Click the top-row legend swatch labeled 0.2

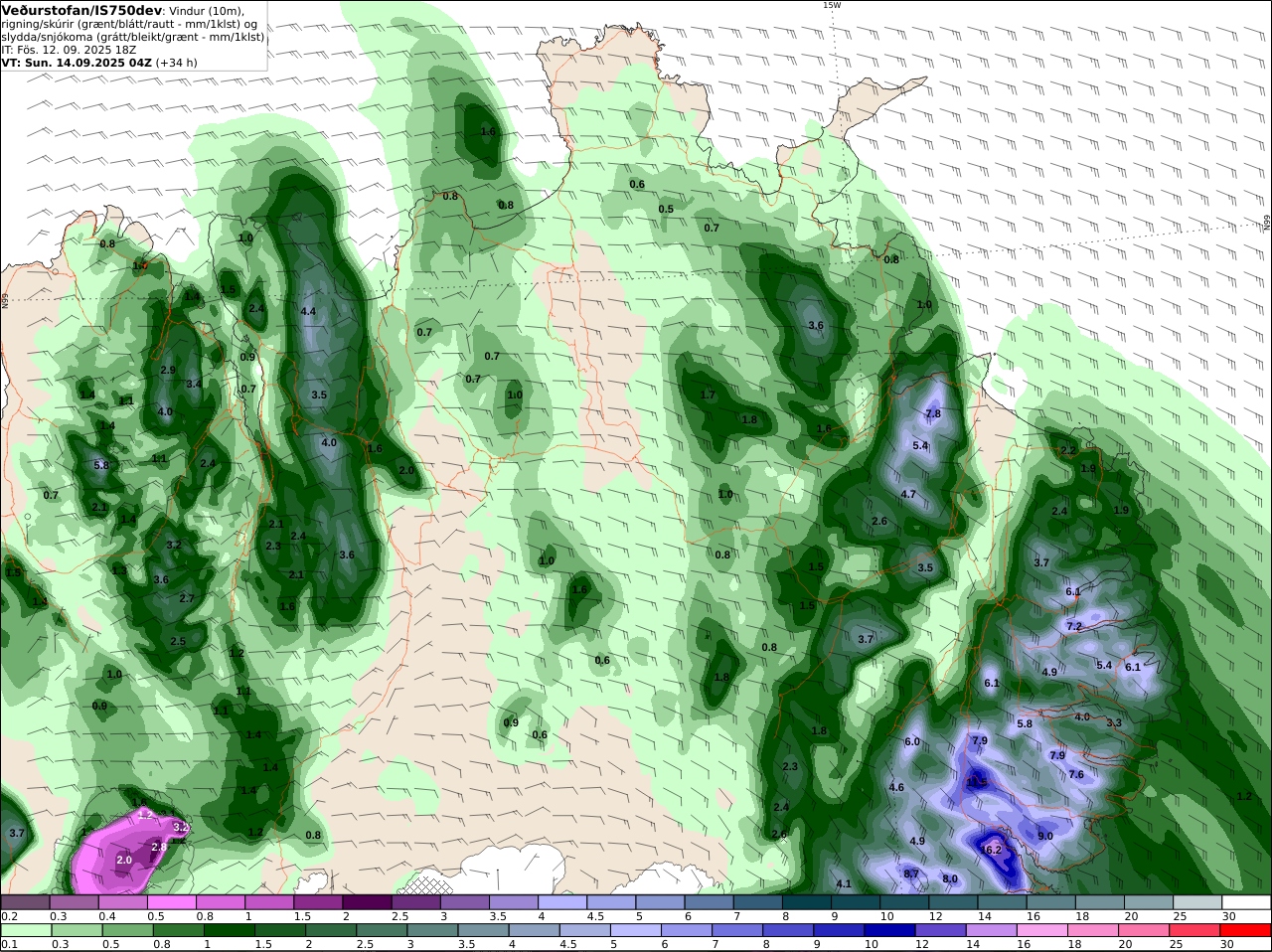tap(25, 902)
